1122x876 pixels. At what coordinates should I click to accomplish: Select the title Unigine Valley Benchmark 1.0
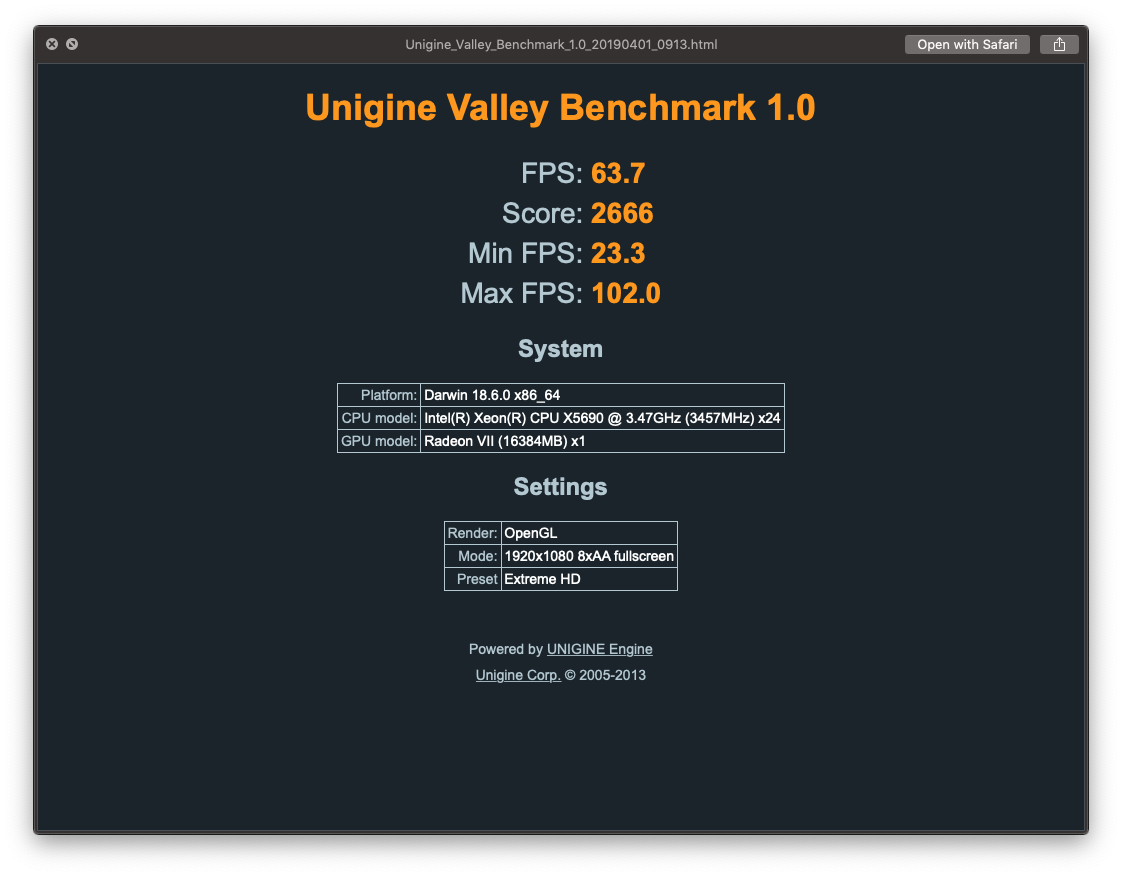pyautogui.click(x=560, y=108)
